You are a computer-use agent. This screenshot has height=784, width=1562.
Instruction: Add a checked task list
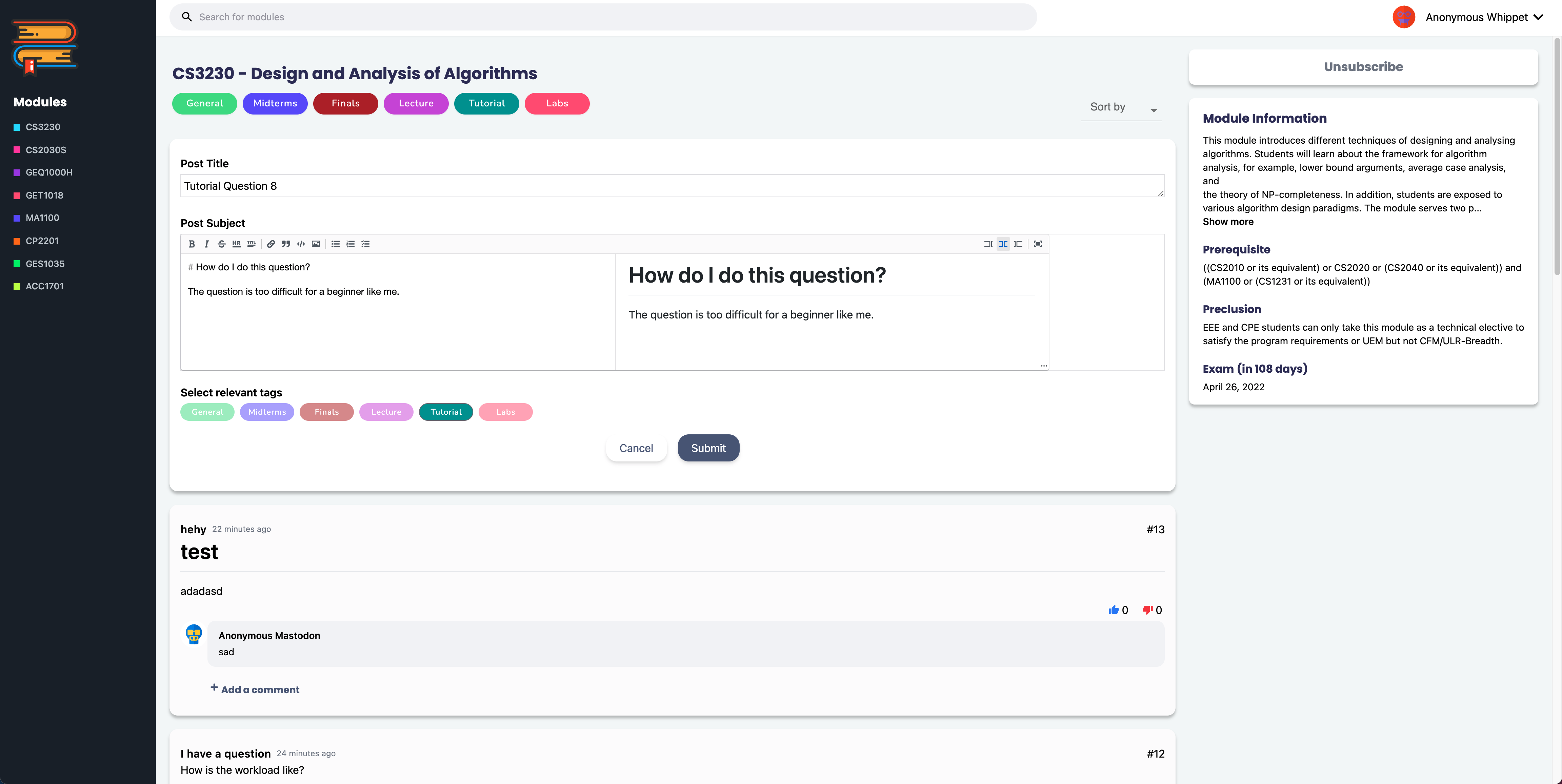click(x=366, y=244)
